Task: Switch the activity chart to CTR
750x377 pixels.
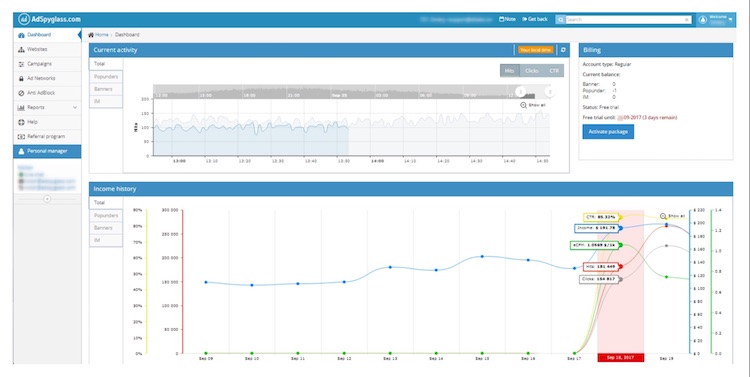Action: pos(554,71)
